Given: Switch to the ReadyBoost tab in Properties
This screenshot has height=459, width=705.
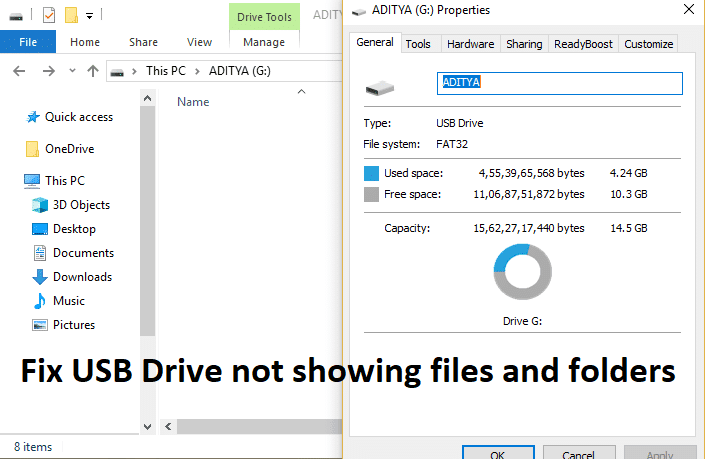Looking at the screenshot, I should click(583, 44).
